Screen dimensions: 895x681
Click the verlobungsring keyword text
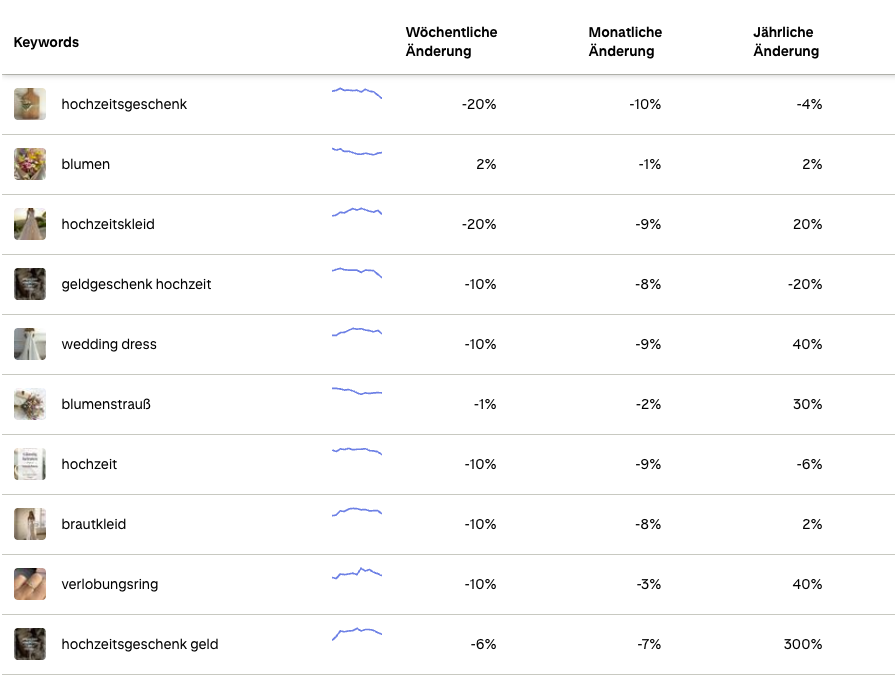coord(109,584)
